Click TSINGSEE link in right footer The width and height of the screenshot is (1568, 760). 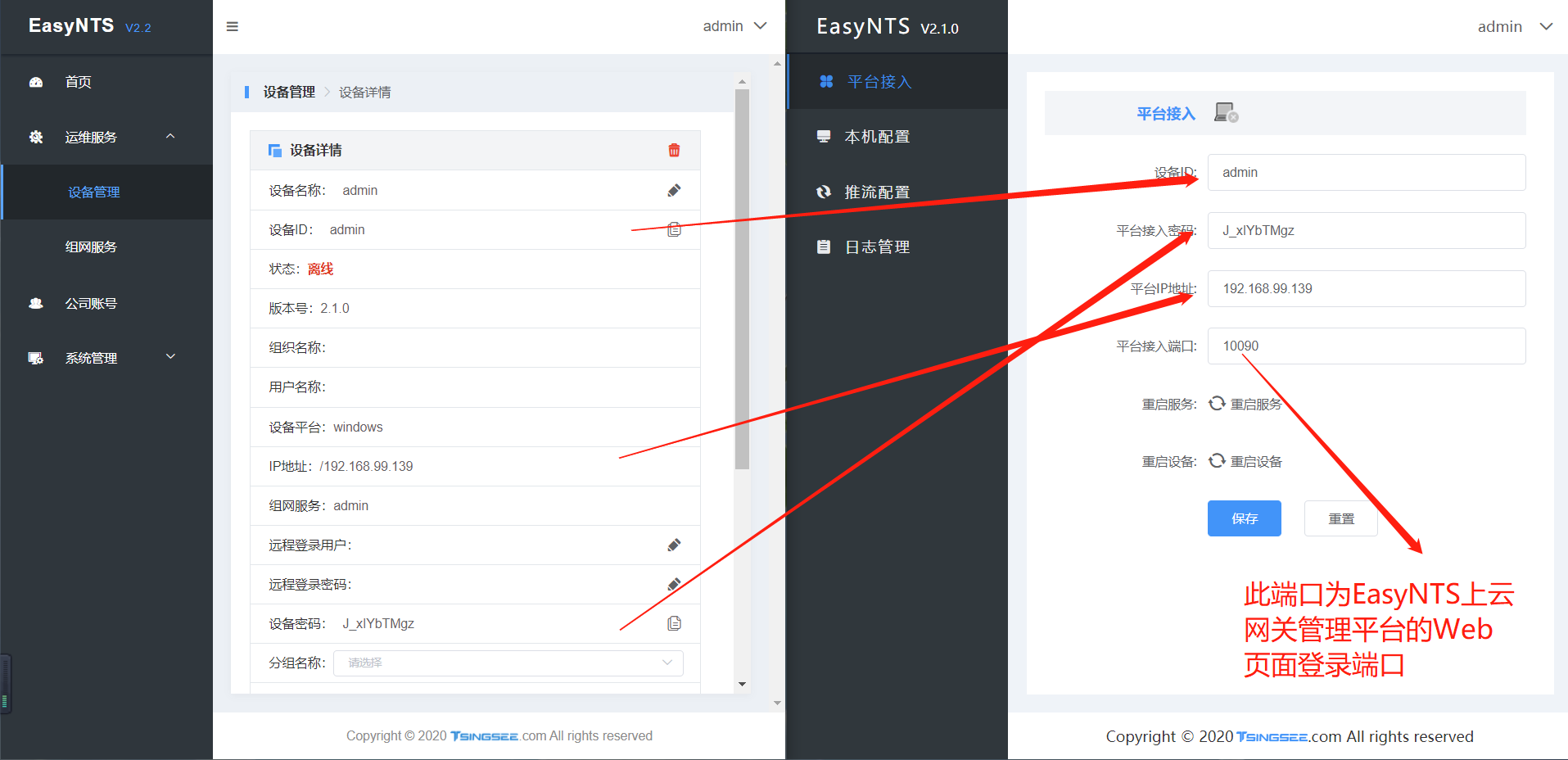[1272, 736]
